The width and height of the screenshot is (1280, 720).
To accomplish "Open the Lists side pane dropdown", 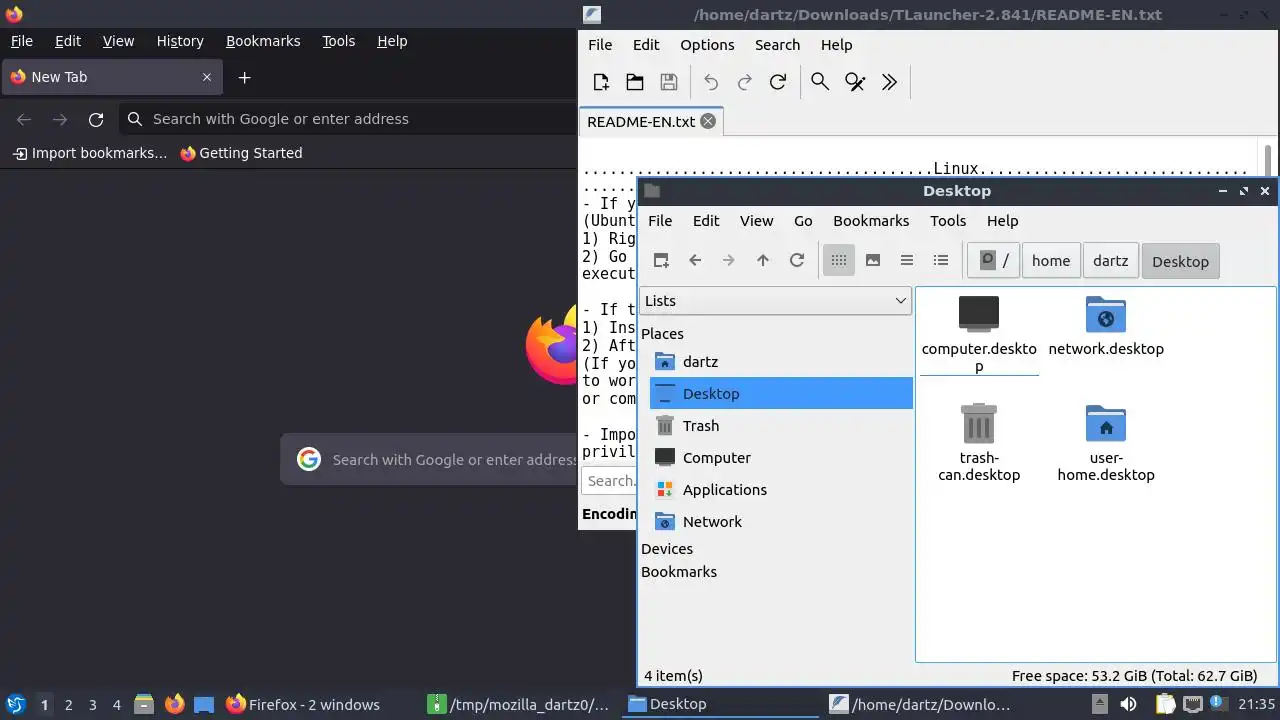I will tap(775, 301).
